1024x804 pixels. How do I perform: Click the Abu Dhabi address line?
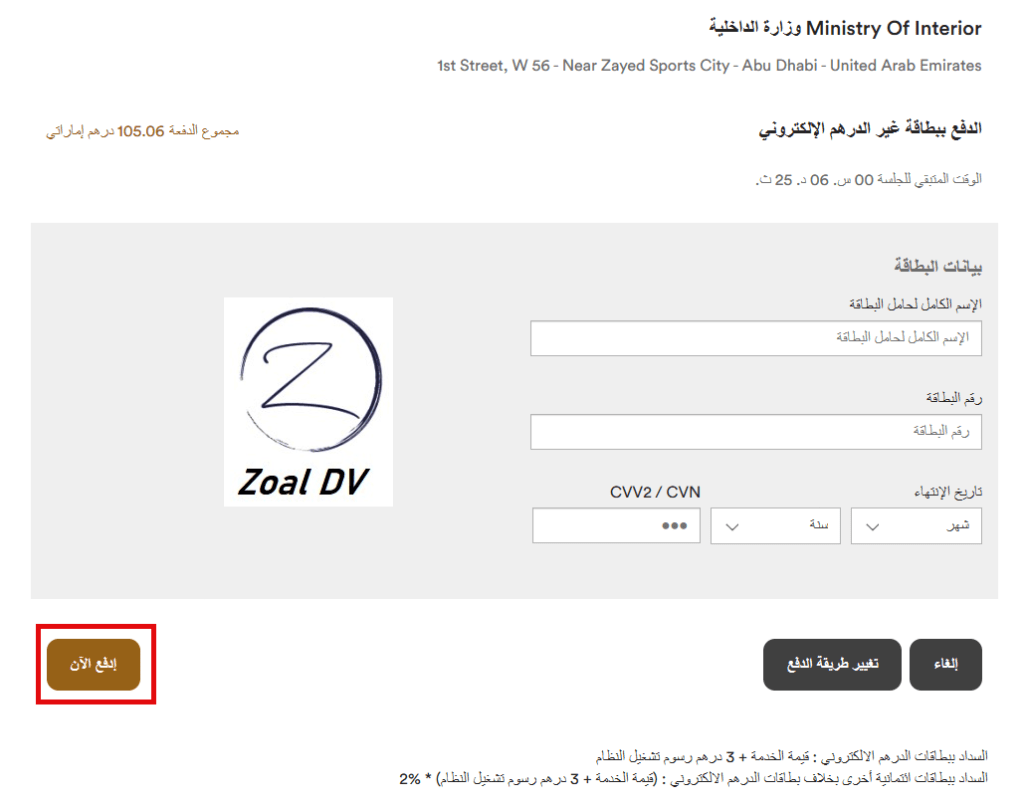click(709, 66)
